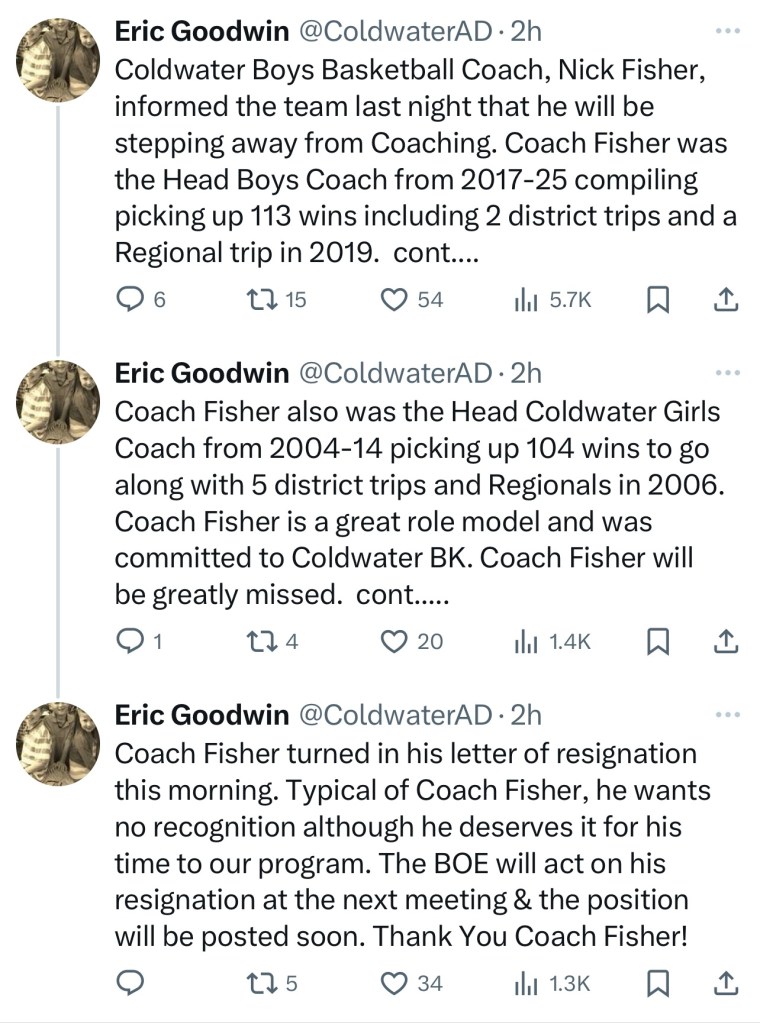Like the first tweet with 54 likes
Screen dimensions: 760x1024
(397, 299)
